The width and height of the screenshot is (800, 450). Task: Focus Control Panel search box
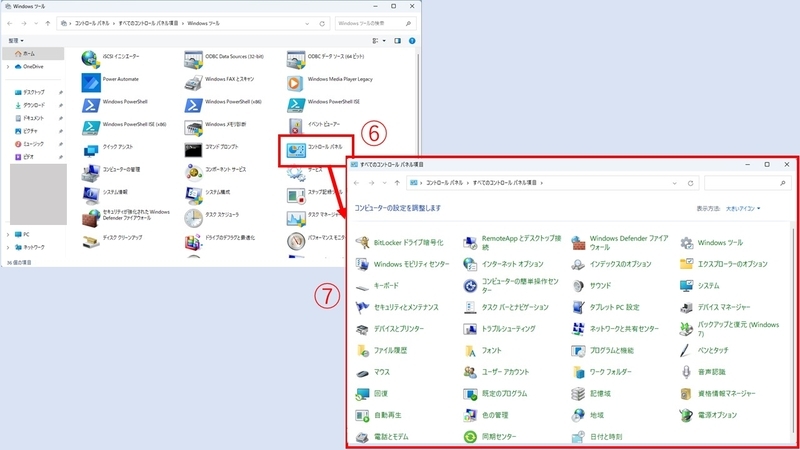pyautogui.click(x=747, y=183)
